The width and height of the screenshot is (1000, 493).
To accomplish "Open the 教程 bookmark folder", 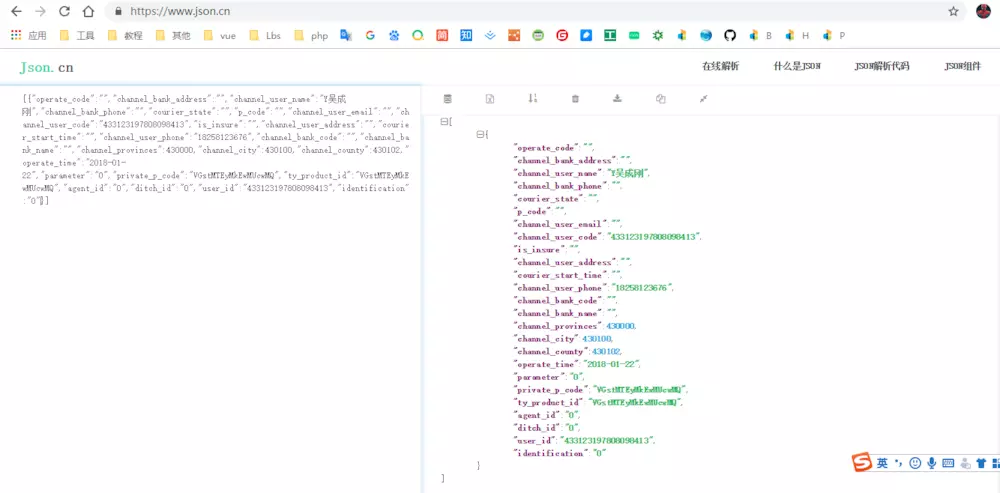I will 125,36.
